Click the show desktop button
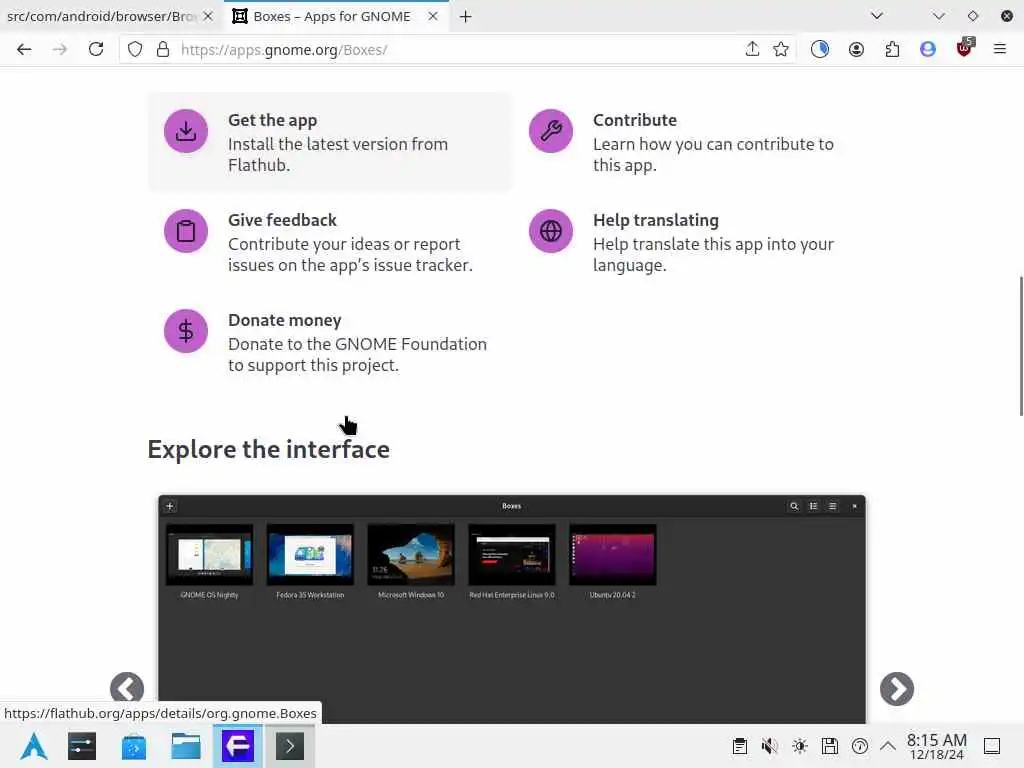This screenshot has width=1024, height=768. coord(992,746)
